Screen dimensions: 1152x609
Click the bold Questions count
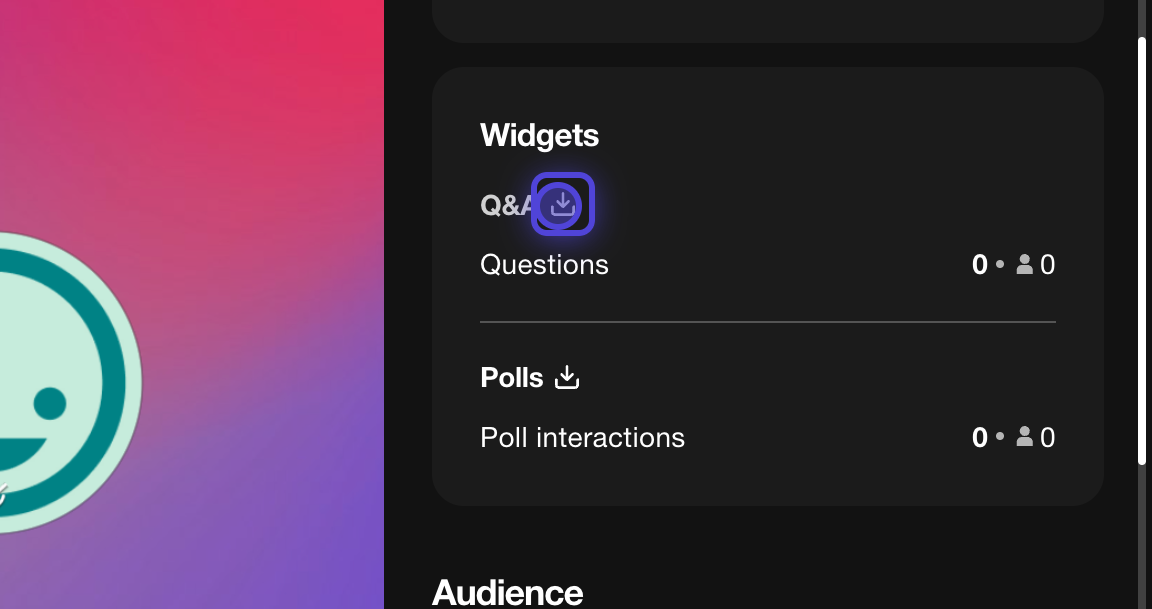(980, 265)
